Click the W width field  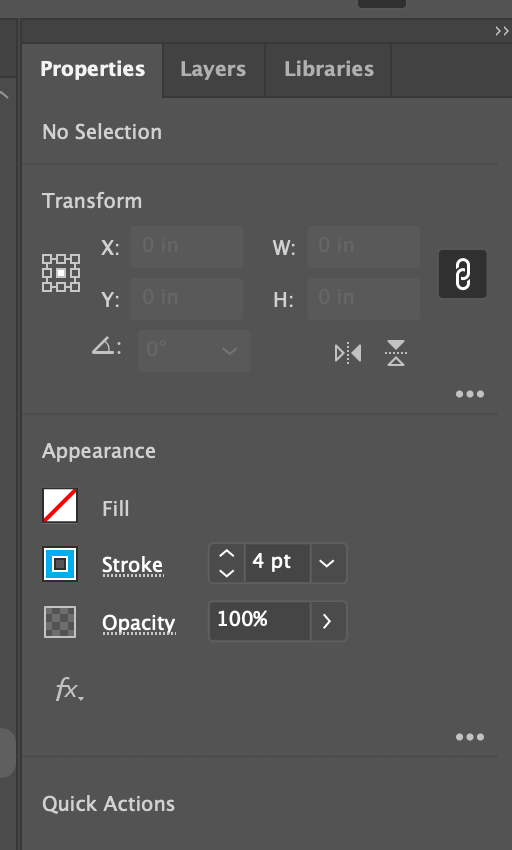[364, 247]
